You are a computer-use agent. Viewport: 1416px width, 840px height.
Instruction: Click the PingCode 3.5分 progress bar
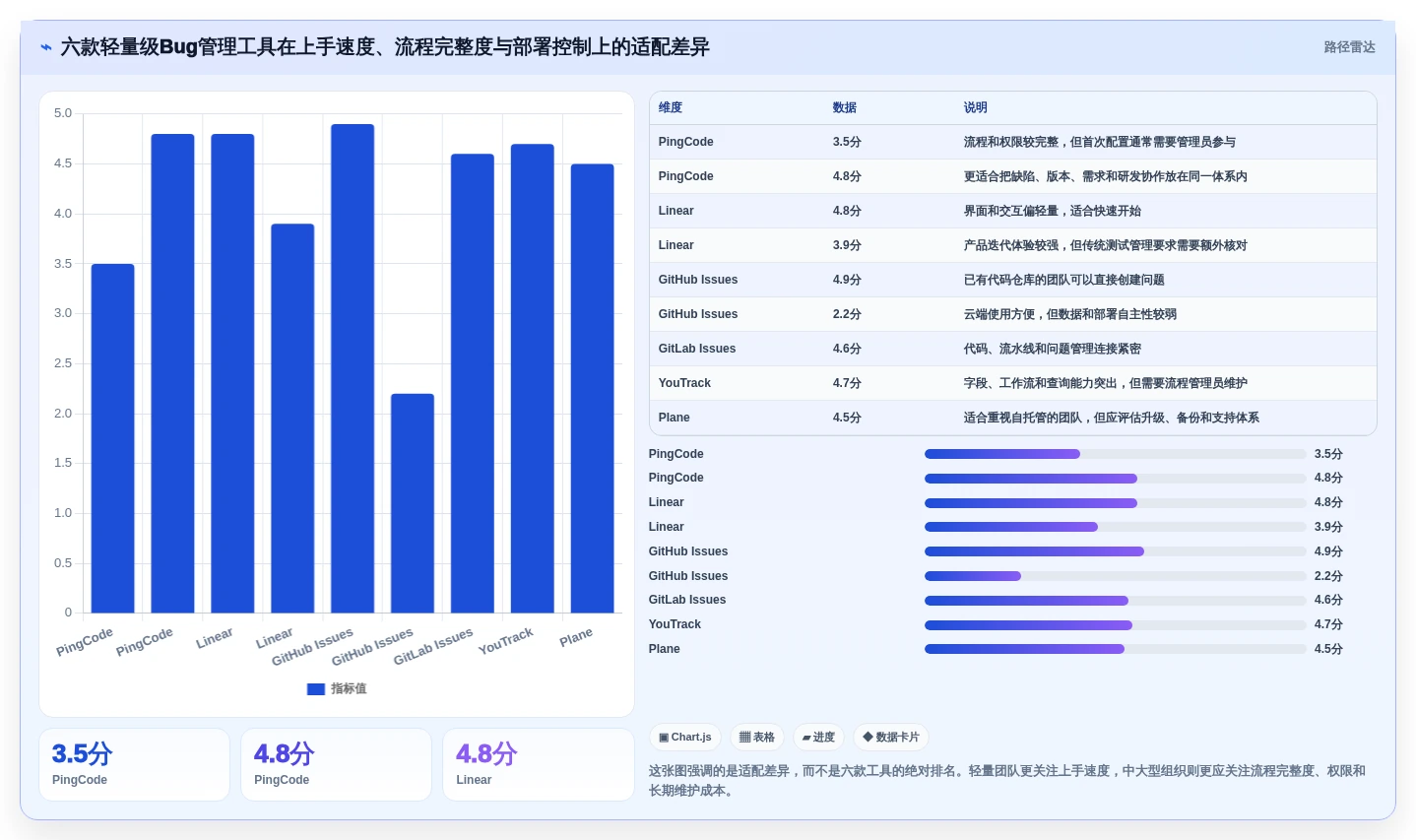pos(1116,454)
